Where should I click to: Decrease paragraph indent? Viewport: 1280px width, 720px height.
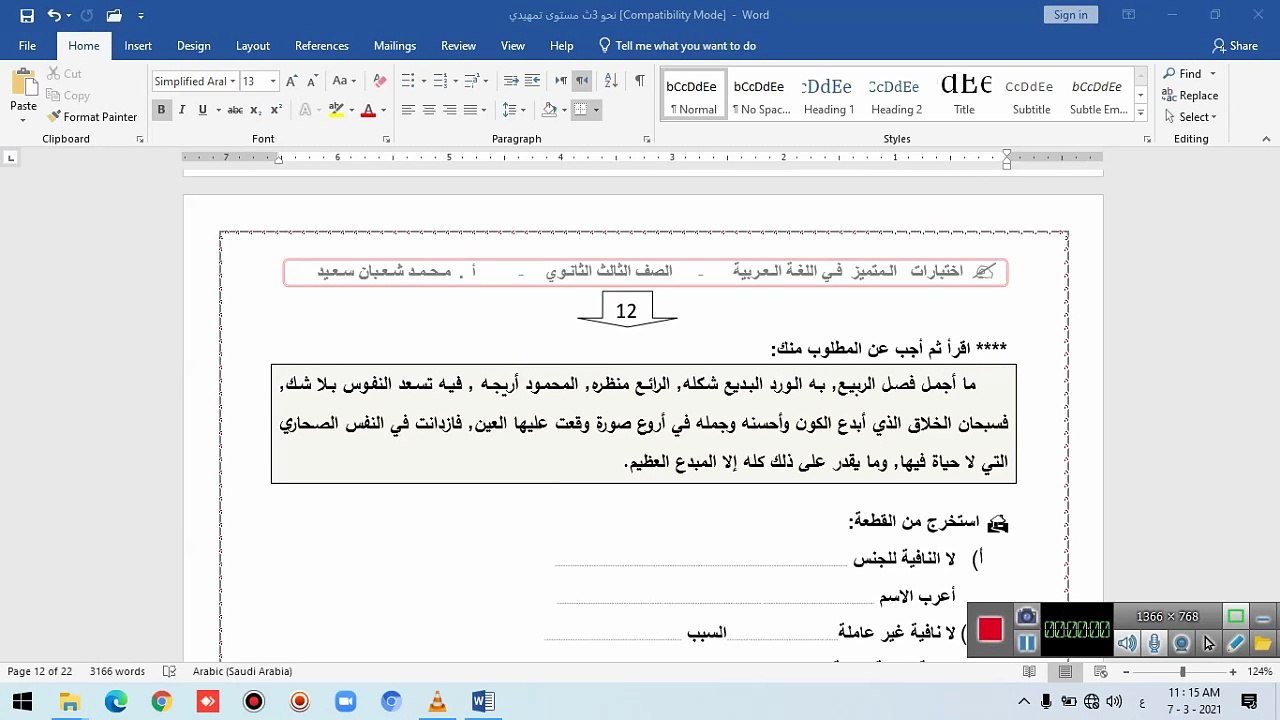click(x=511, y=81)
